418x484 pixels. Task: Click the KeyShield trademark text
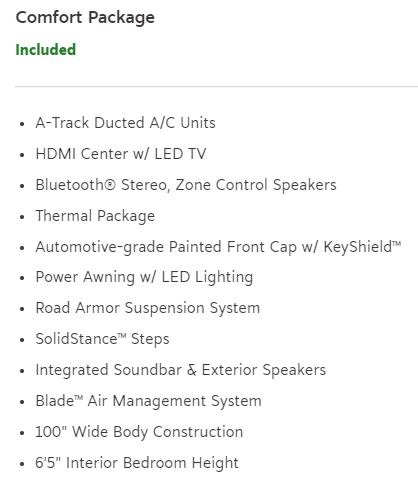[x=362, y=247]
